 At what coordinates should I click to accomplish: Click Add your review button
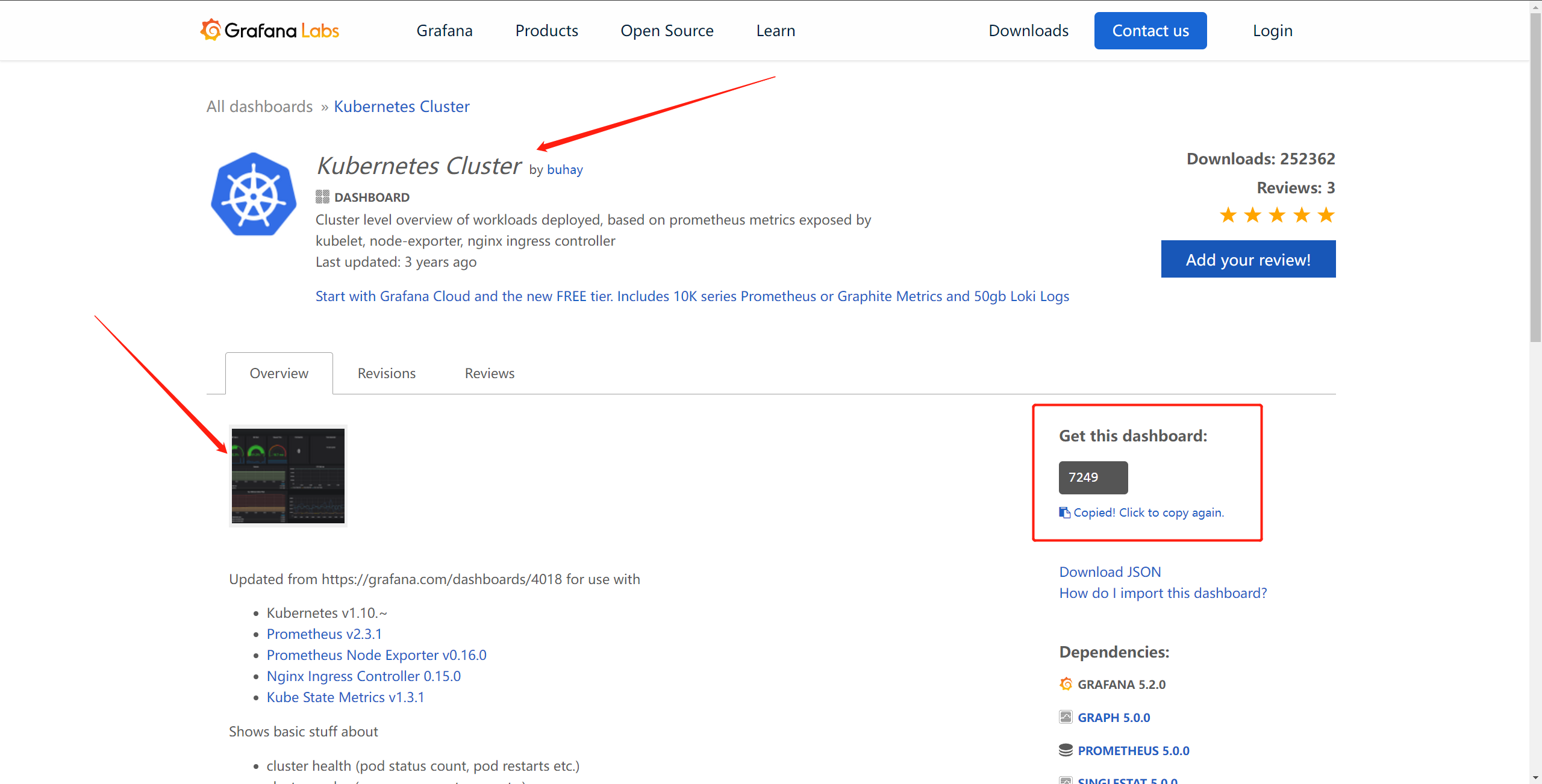[1248, 260]
